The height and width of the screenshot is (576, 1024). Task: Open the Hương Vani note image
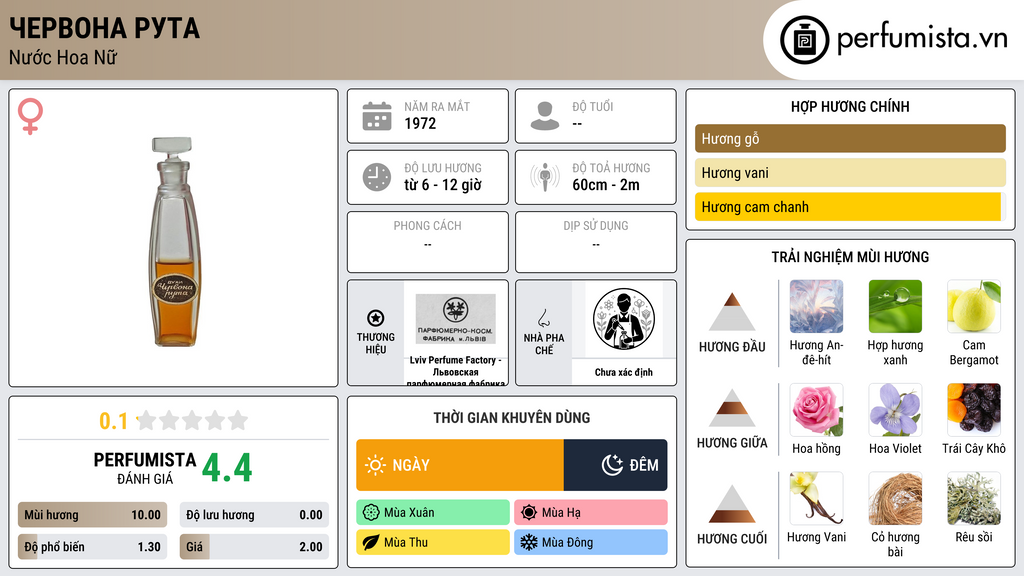point(816,499)
